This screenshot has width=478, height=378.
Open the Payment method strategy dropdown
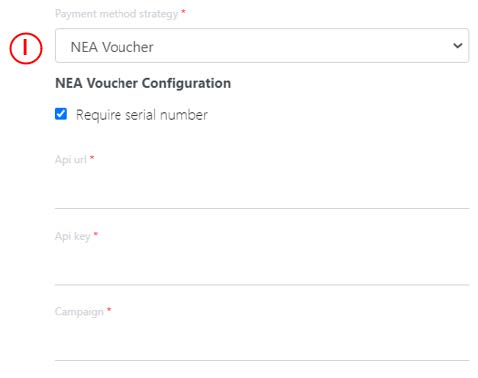pyautogui.click(x=262, y=46)
